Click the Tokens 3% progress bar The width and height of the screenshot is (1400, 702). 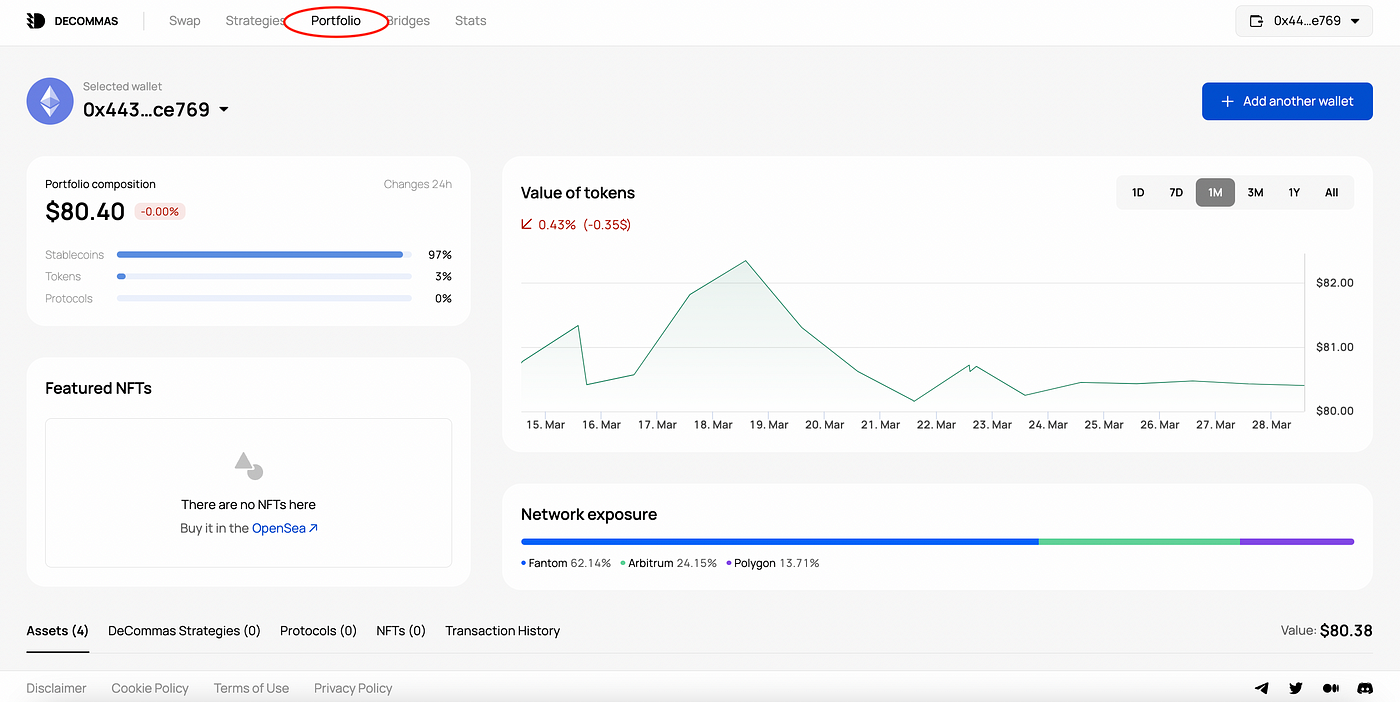tap(264, 277)
